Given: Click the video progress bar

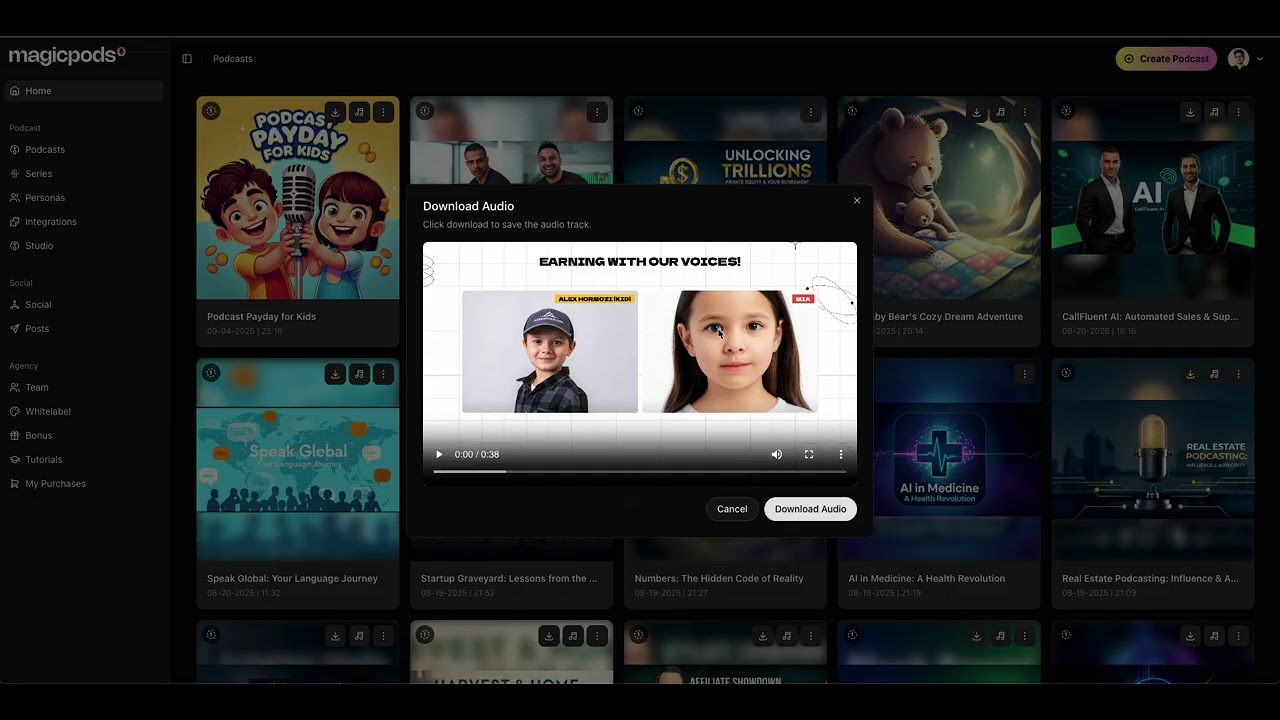Looking at the screenshot, I should 640,471.
